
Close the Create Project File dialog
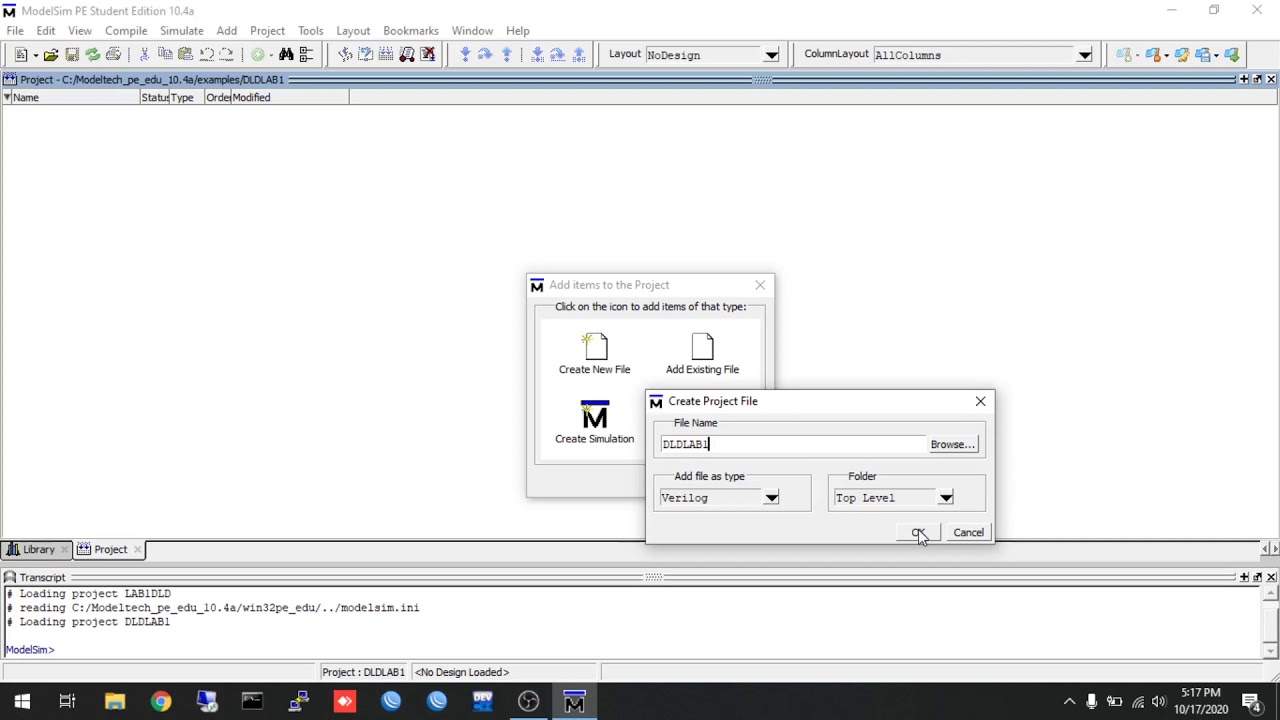tap(980, 402)
